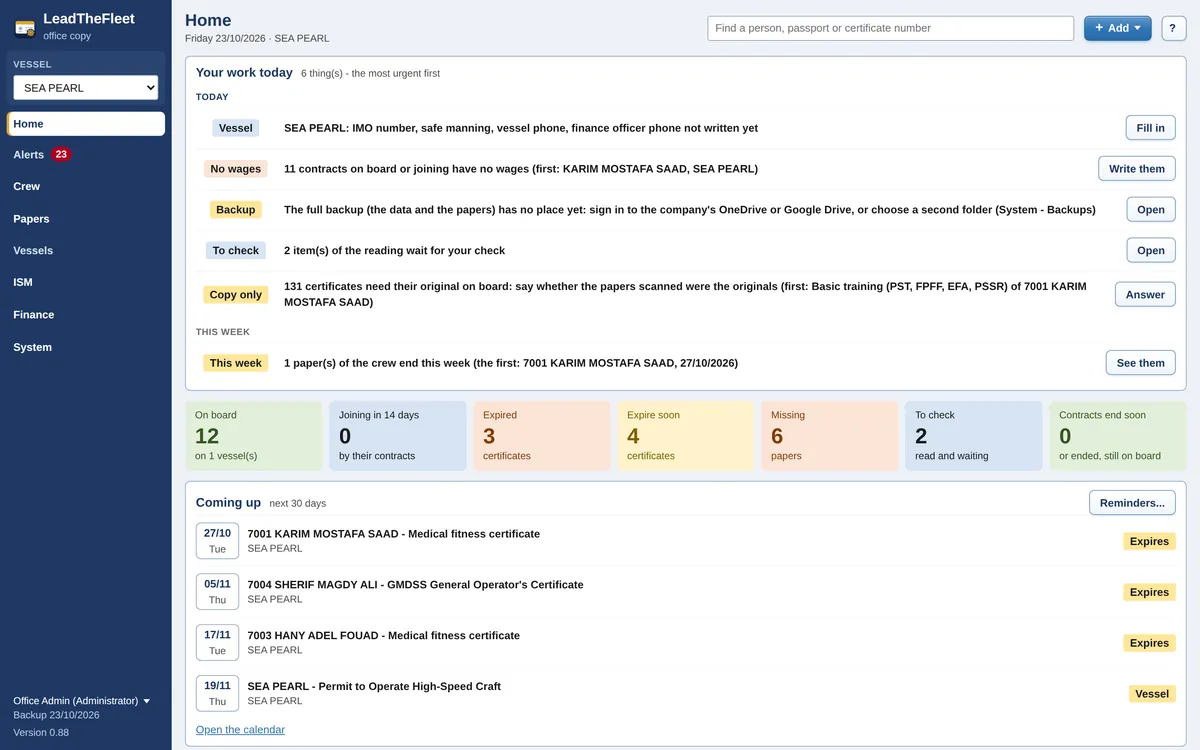Select the 19/11 Permit to Operate High-Speed Craft entry
Image resolution: width=1200 pixels, height=750 pixels.
[x=686, y=693]
